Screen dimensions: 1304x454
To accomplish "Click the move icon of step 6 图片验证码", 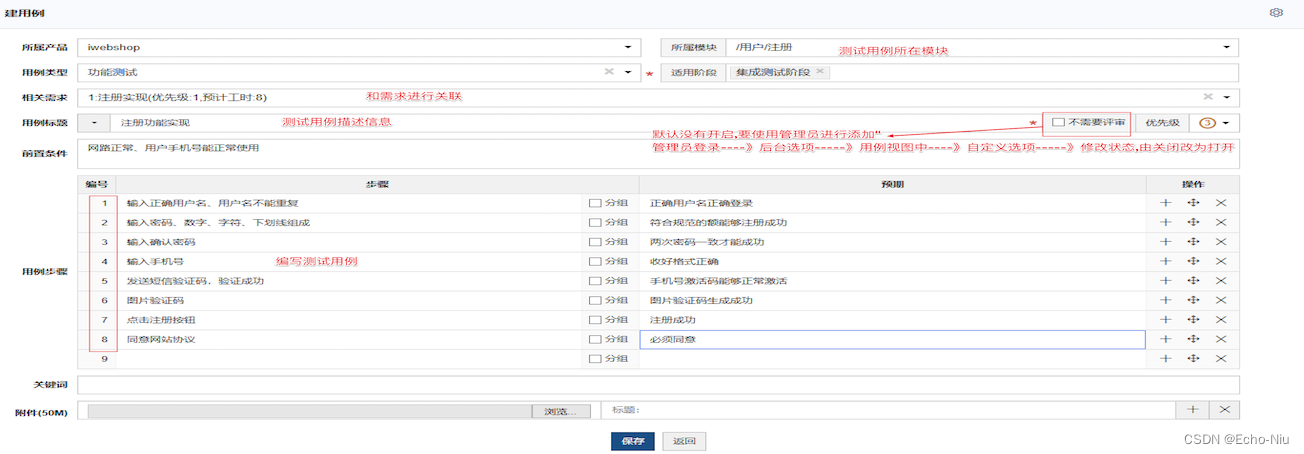I will point(1193,300).
